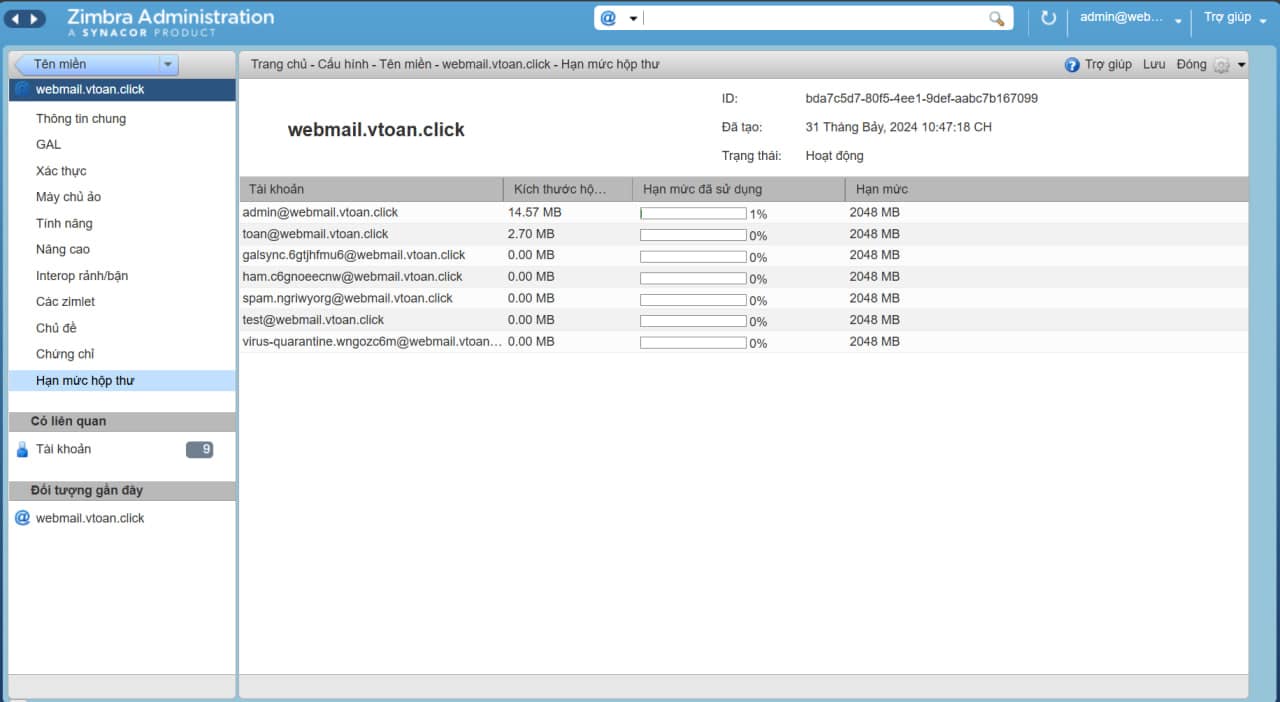Screen dimensions: 1280x702
Task: Open related Tài khoản link
Action: [x=63, y=449]
